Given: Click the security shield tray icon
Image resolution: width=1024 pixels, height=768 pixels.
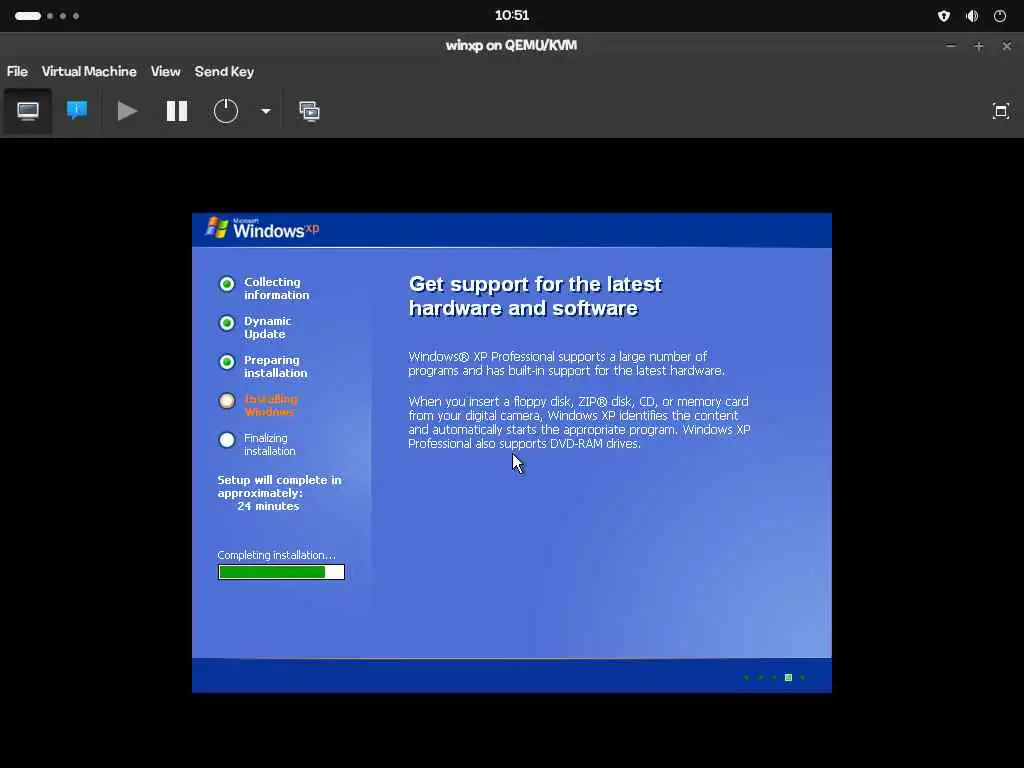Looking at the screenshot, I should tap(944, 16).
